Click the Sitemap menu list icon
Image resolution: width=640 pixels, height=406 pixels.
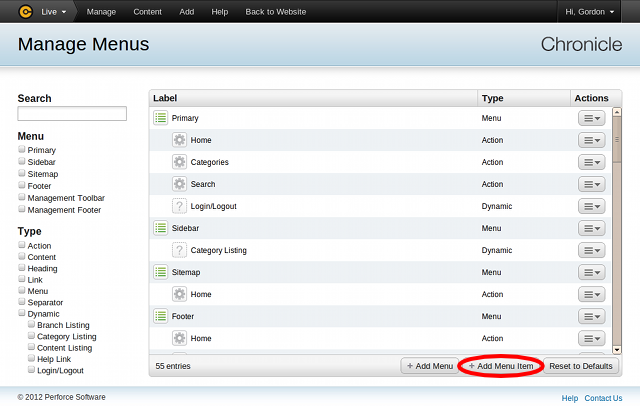160,272
